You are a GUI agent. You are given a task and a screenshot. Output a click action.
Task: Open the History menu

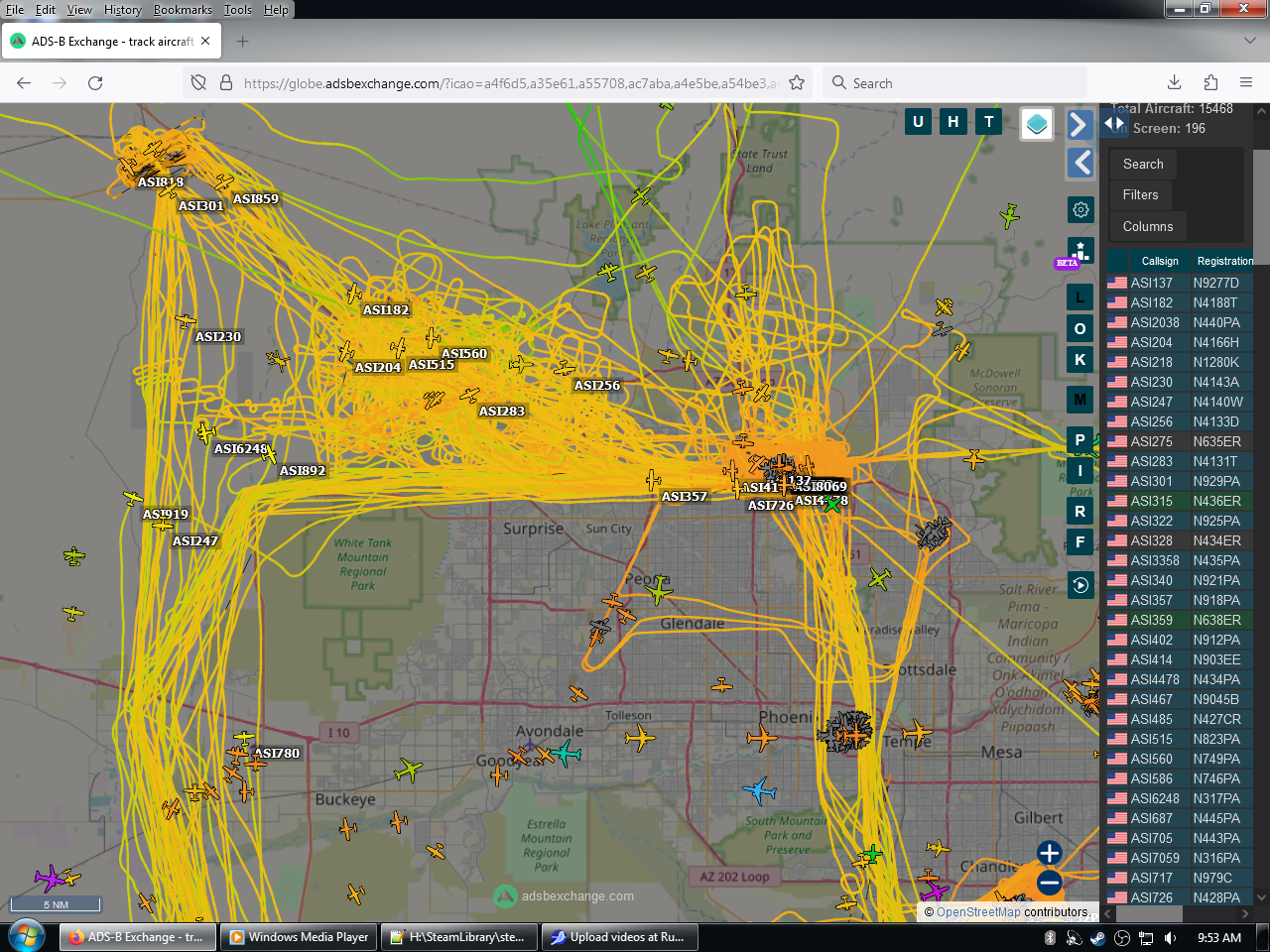point(123,10)
